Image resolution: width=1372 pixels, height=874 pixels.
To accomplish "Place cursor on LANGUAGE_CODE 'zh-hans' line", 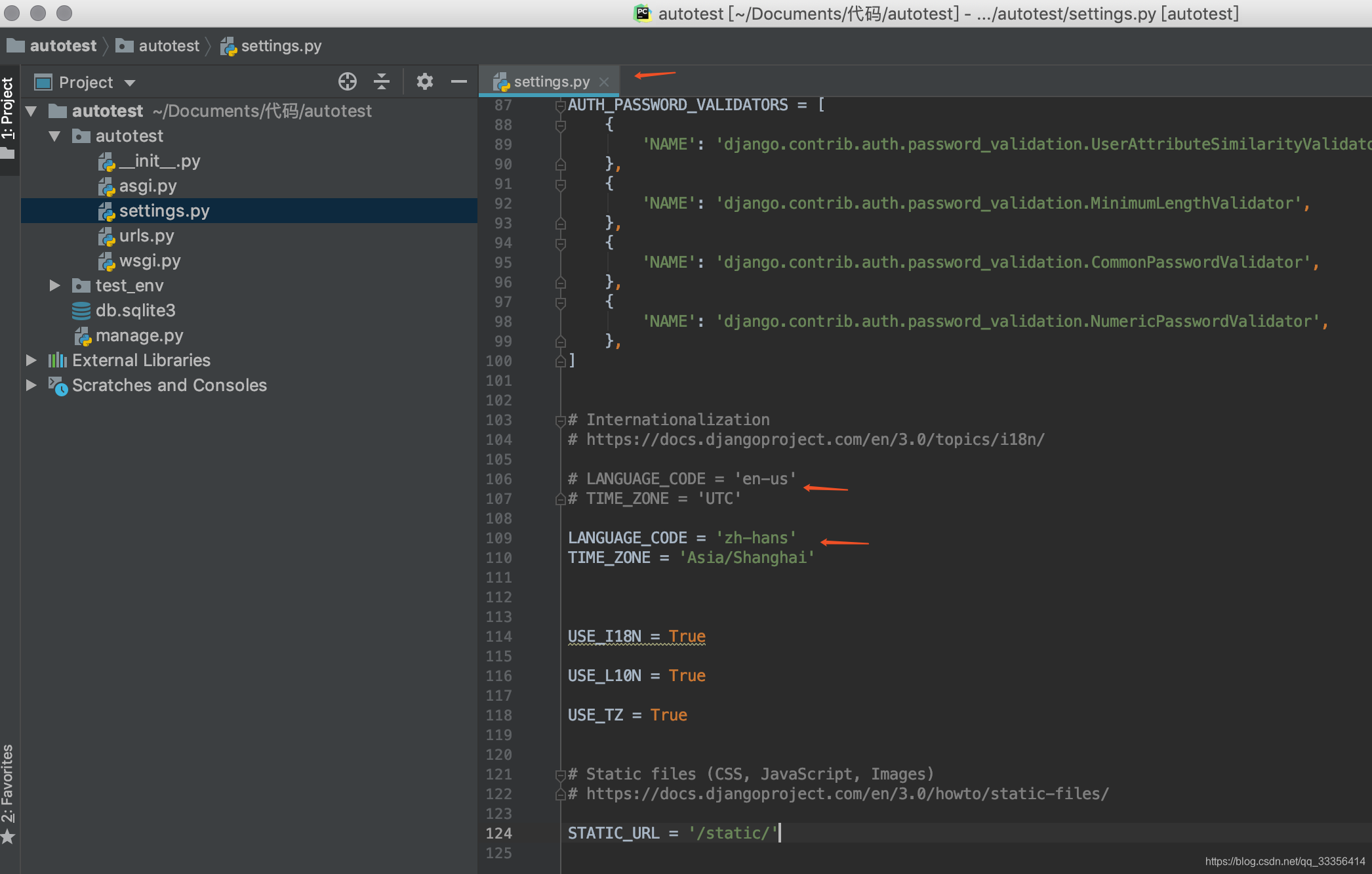I will pyautogui.click(x=682, y=538).
